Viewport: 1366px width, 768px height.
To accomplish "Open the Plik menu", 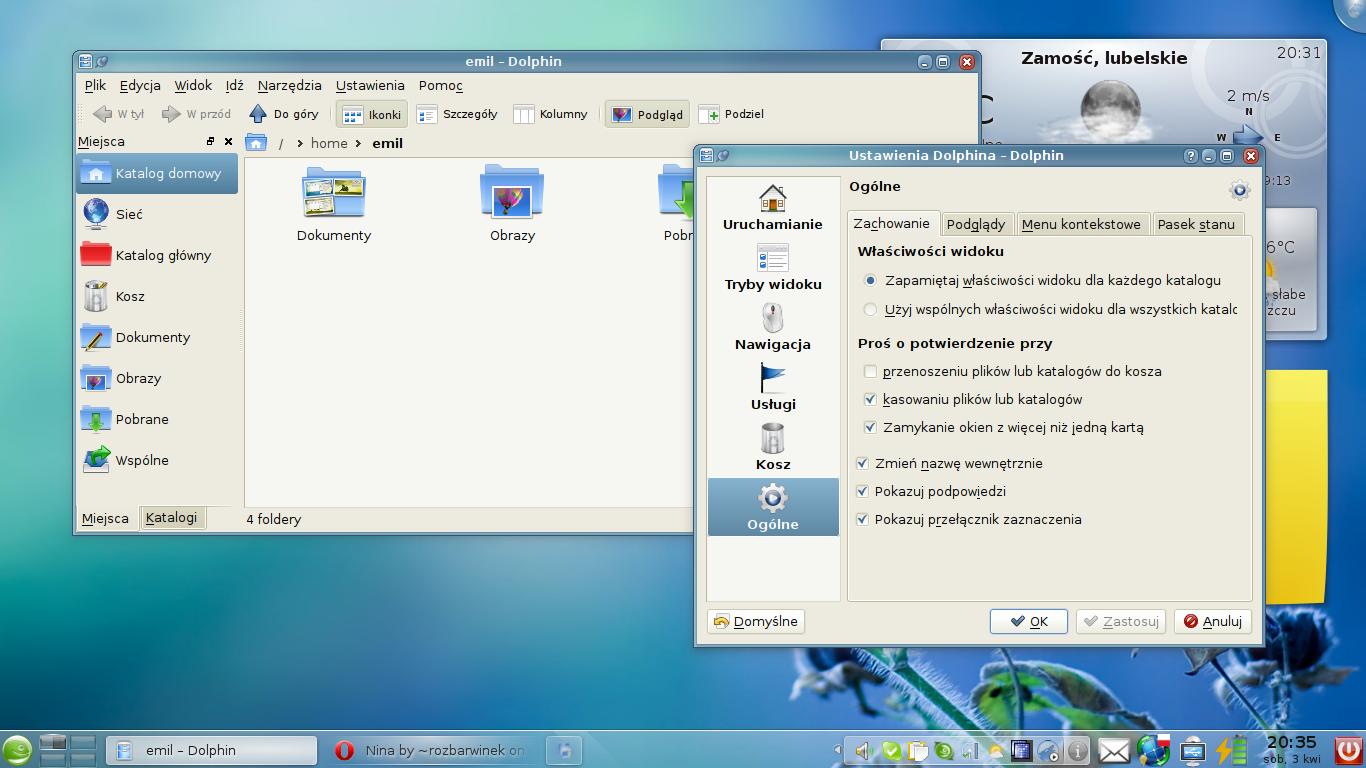I will coord(95,86).
